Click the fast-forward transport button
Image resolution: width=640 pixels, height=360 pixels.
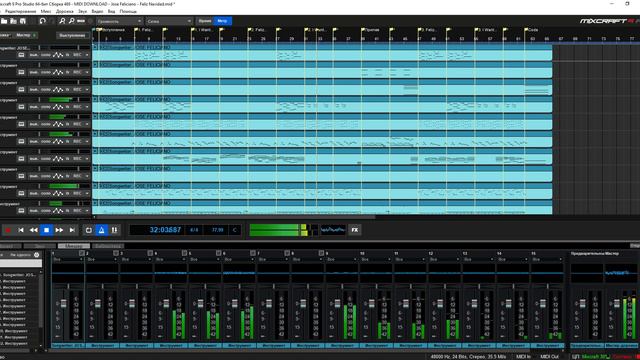pos(59,230)
